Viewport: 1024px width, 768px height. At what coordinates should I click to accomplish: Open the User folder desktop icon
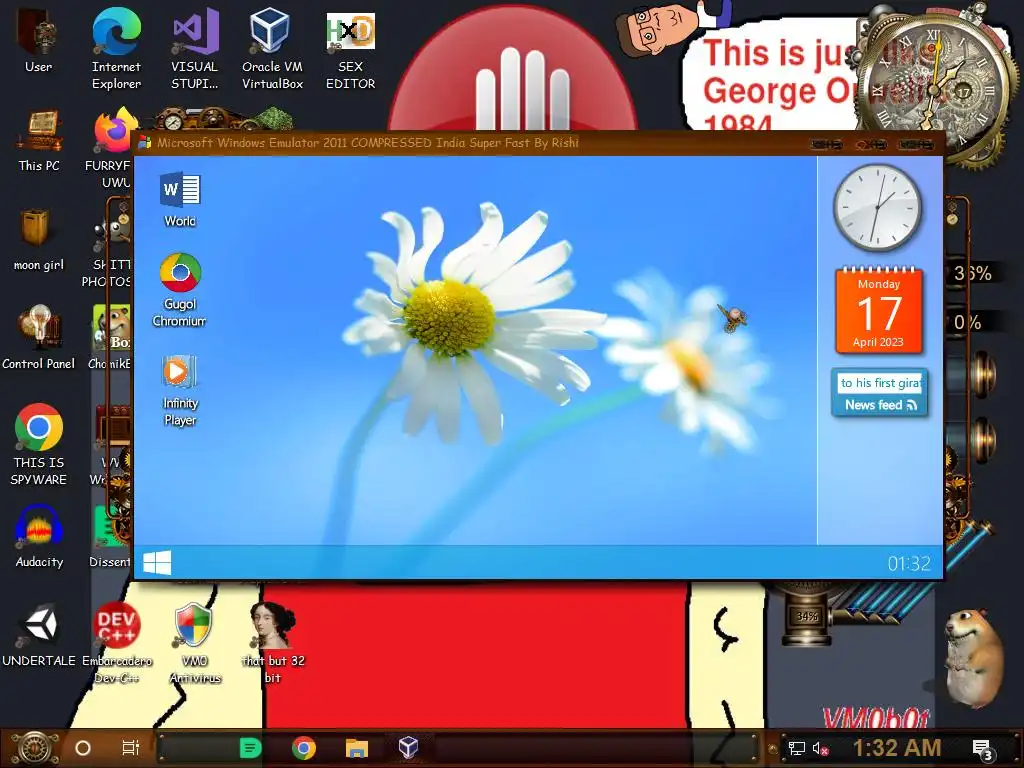pyautogui.click(x=38, y=40)
